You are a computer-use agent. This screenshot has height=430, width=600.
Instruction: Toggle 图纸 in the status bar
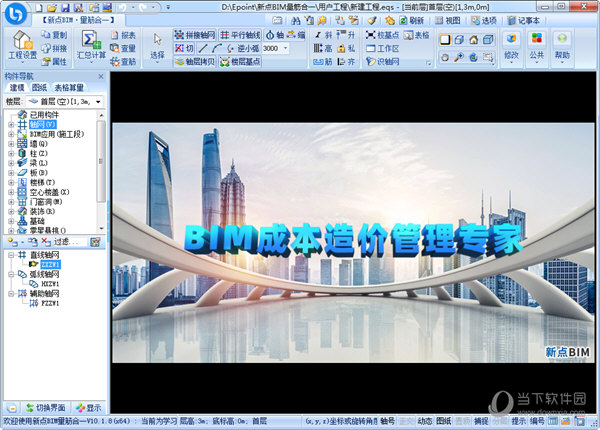pos(443,421)
